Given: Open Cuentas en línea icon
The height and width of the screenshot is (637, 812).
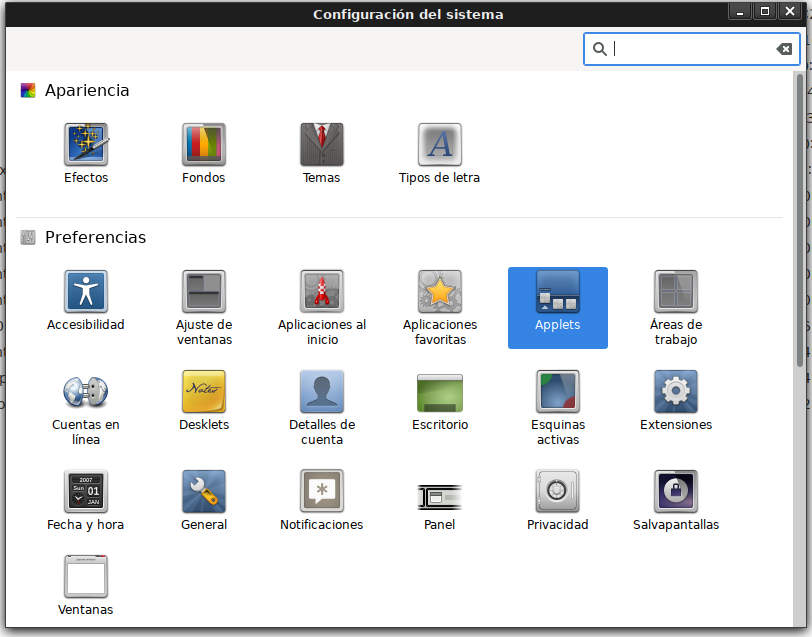Looking at the screenshot, I should [x=86, y=392].
